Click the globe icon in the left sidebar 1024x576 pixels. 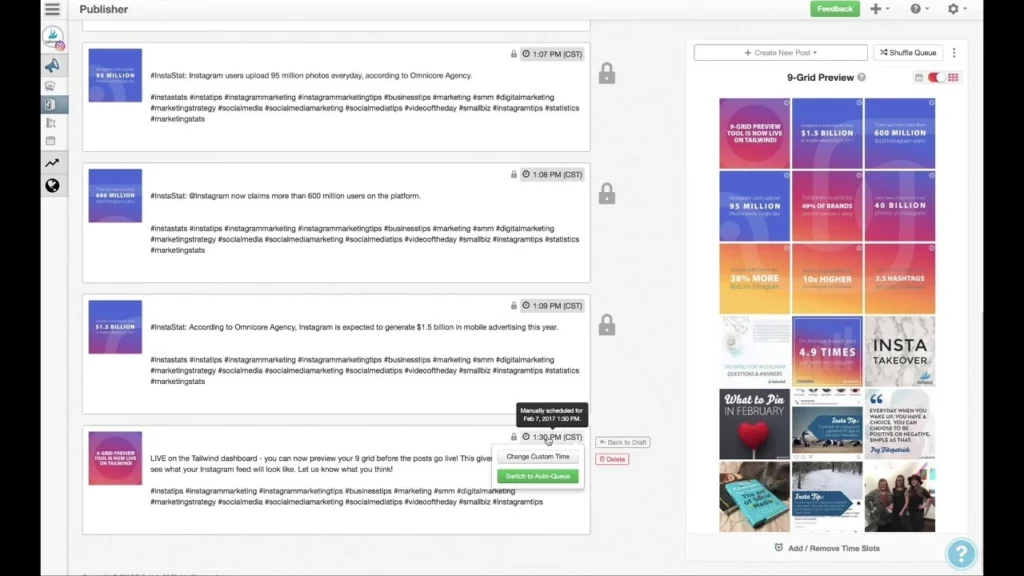pyautogui.click(x=52, y=186)
